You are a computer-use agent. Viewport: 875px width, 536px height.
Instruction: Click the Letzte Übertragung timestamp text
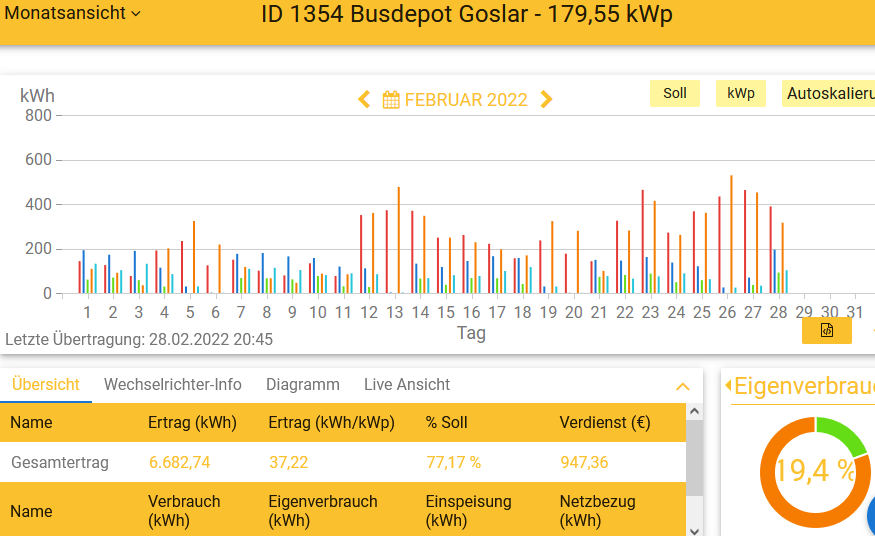tap(139, 339)
